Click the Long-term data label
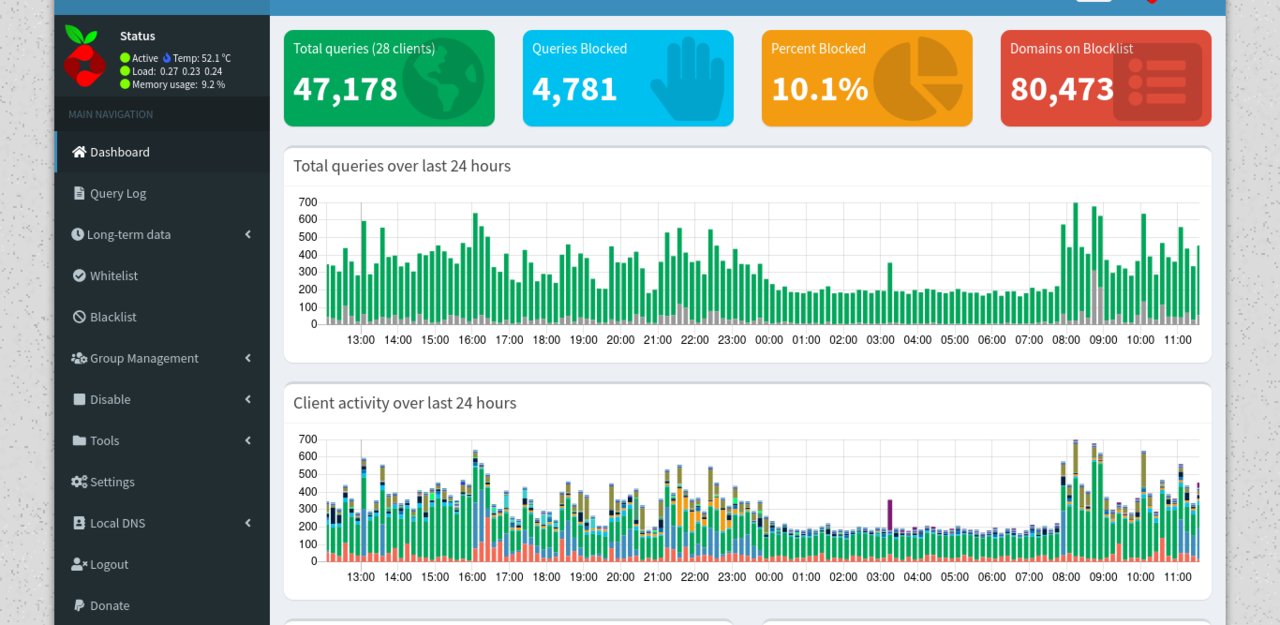Screen dimensions: 1280x625 coord(129,234)
